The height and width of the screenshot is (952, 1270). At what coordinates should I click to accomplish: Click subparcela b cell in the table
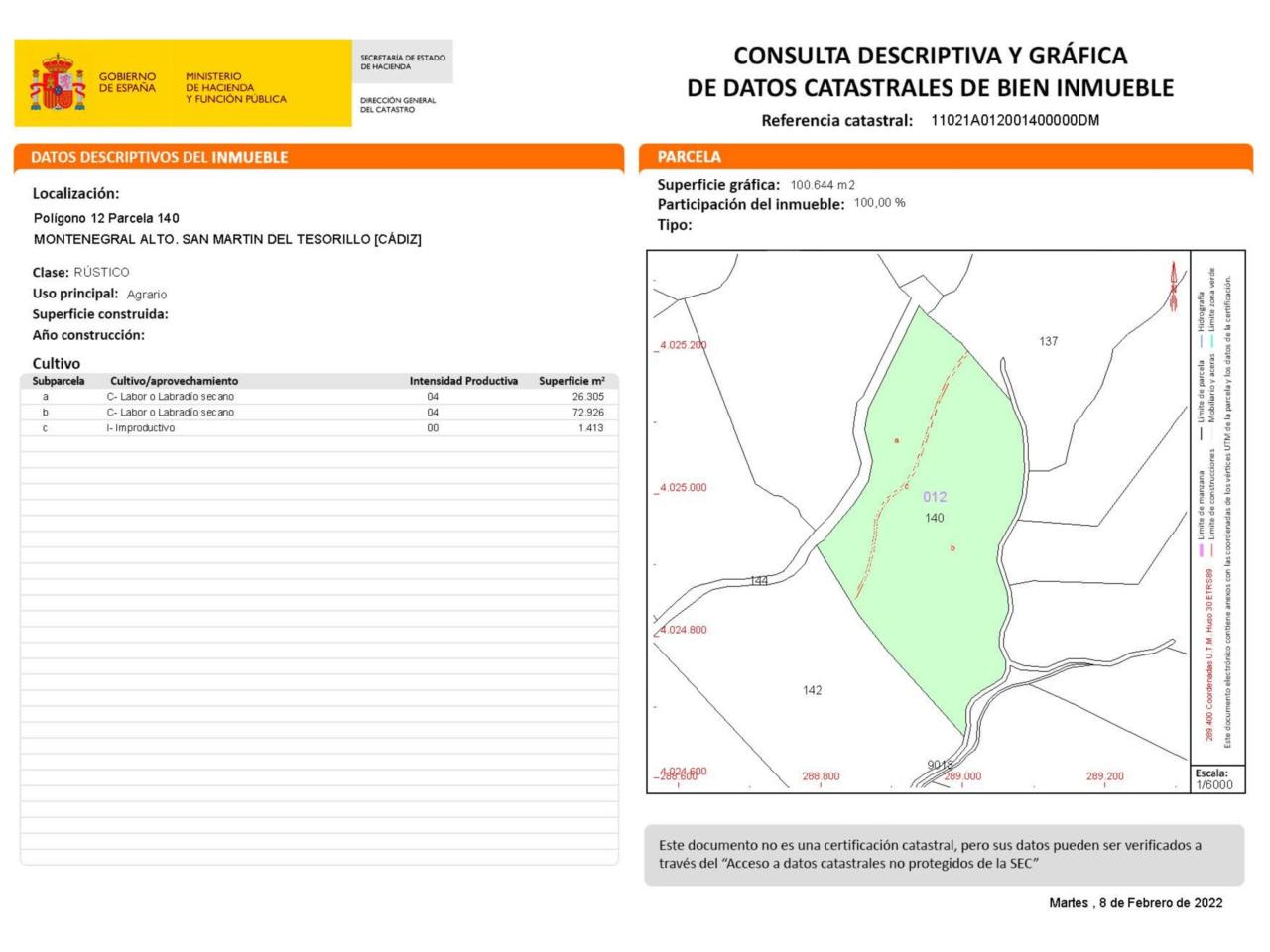pos(46,413)
